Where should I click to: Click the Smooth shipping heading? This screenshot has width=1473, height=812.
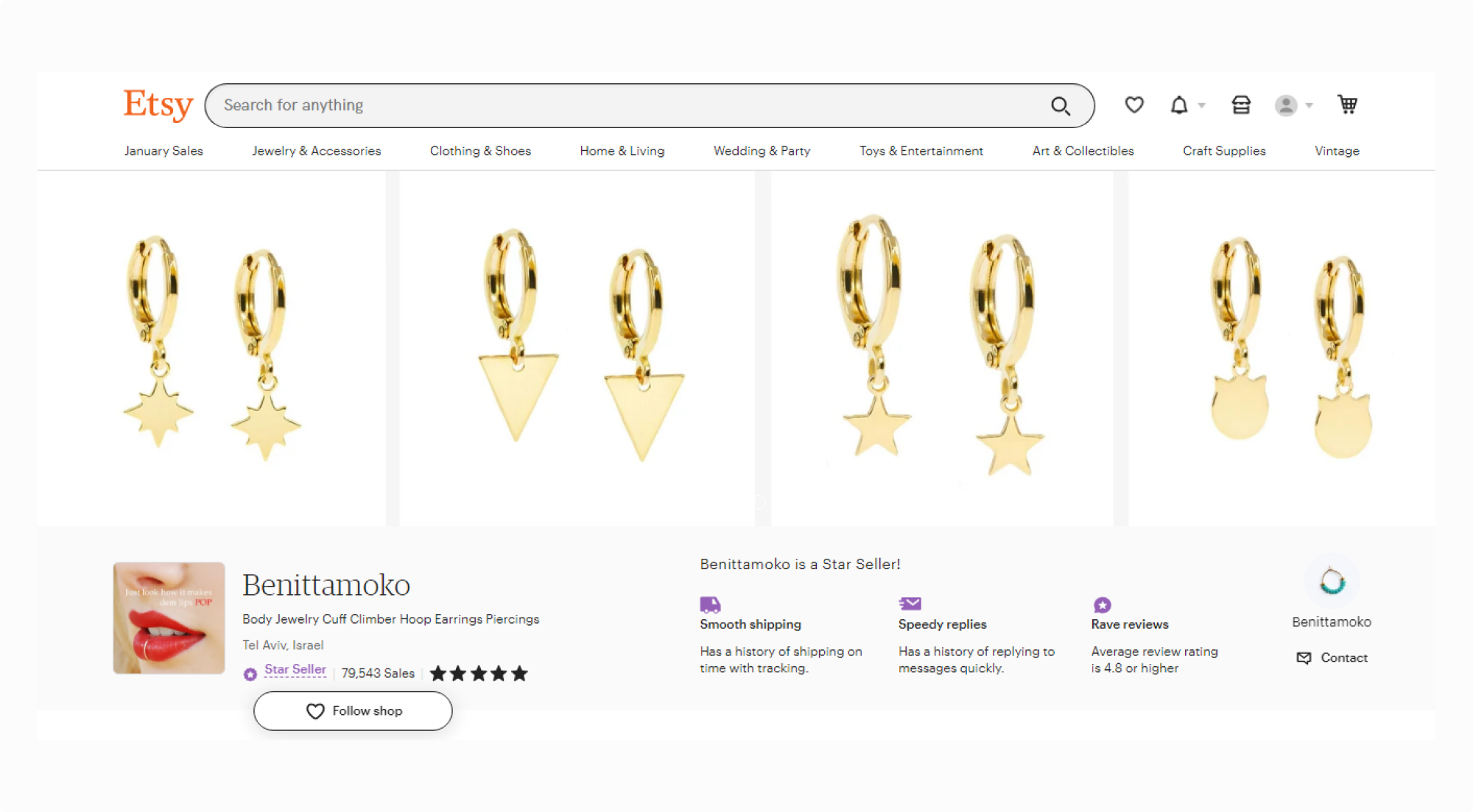[750, 624]
